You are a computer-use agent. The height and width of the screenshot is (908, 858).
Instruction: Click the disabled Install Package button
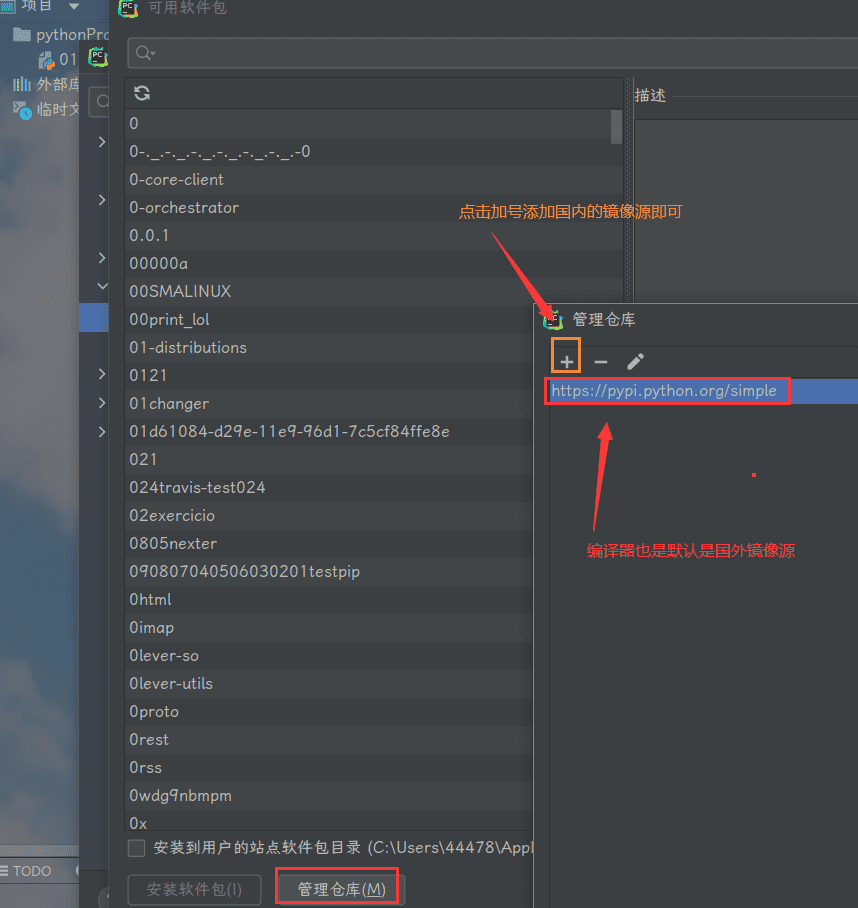click(194, 889)
